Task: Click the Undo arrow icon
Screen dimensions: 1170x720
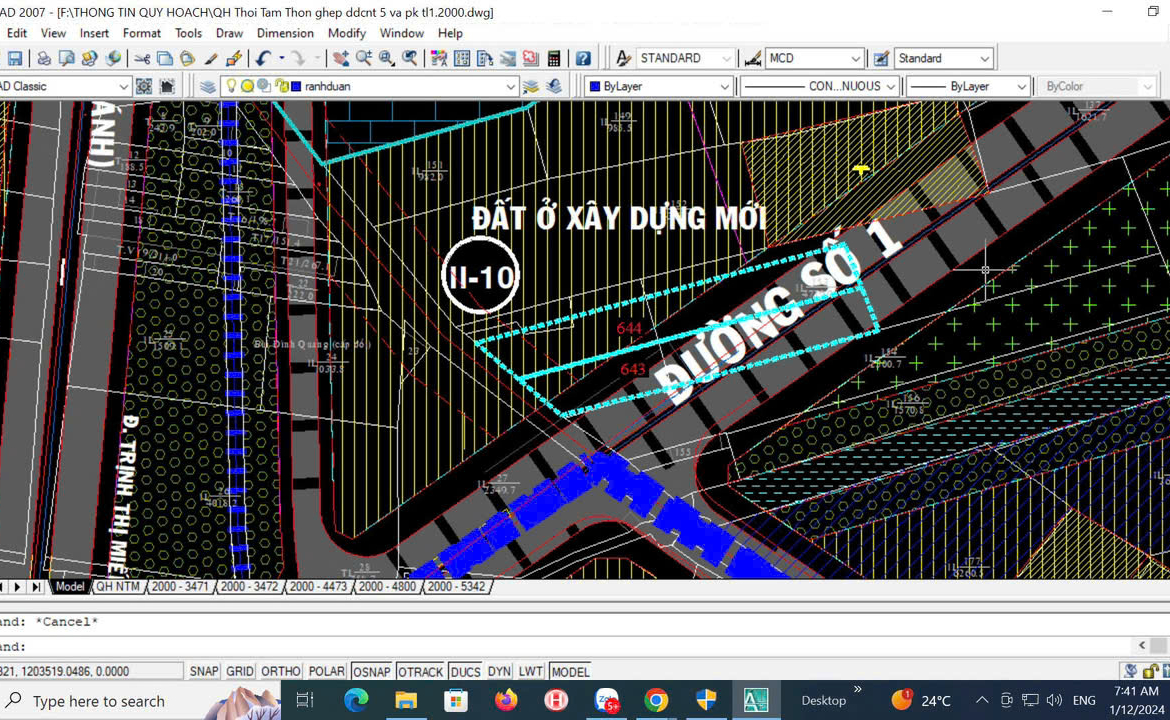Action: tap(263, 59)
